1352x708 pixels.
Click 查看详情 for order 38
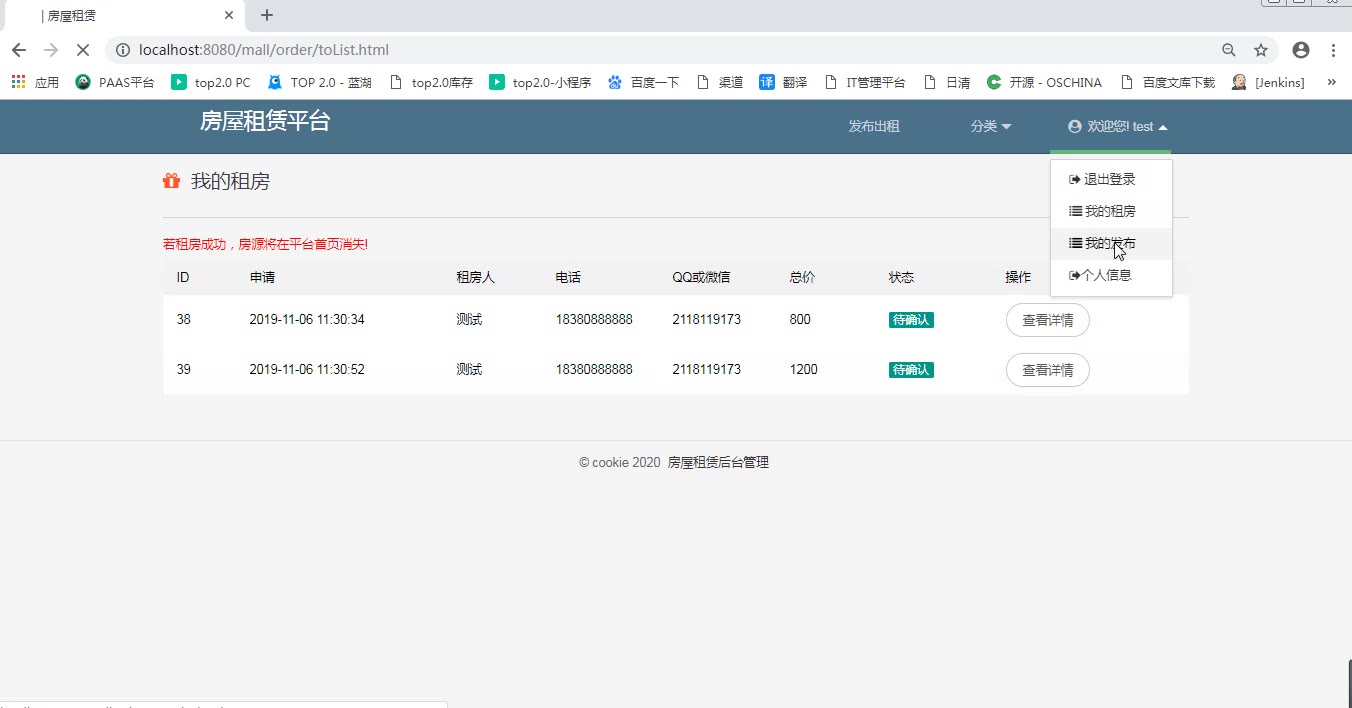[x=1047, y=320]
